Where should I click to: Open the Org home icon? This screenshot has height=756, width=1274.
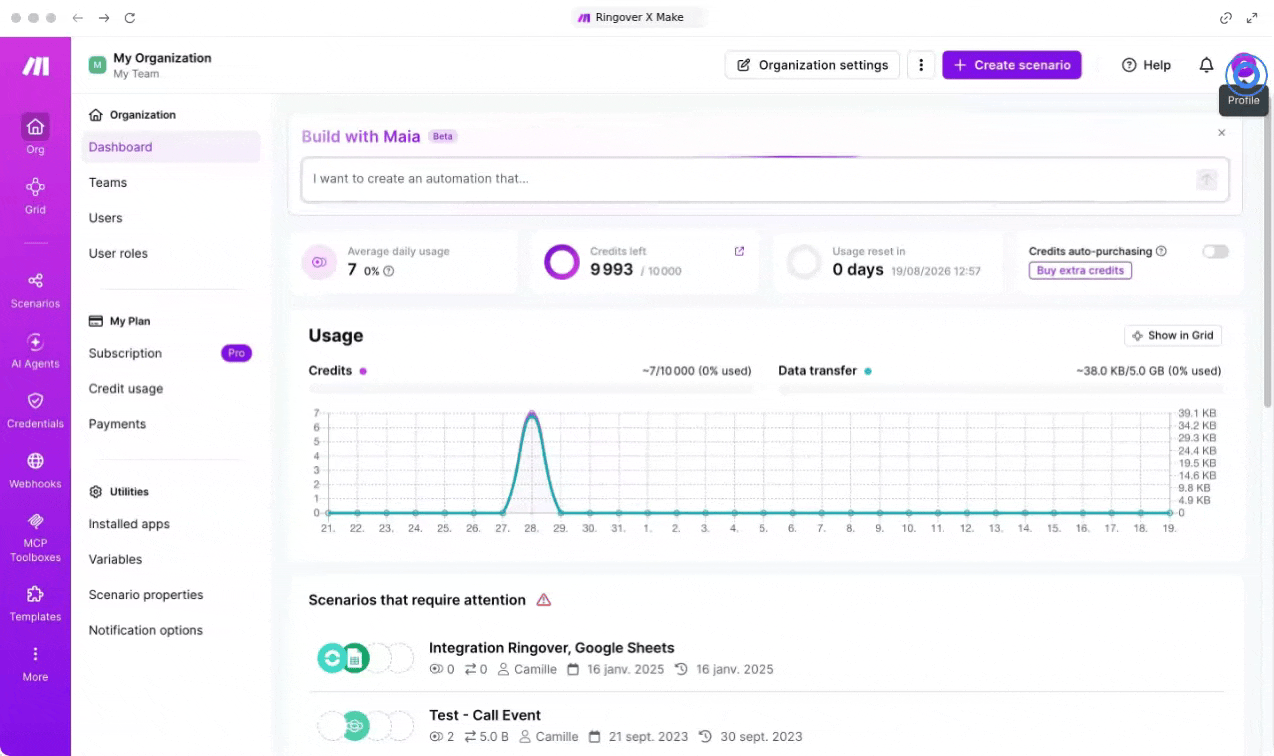pyautogui.click(x=35, y=127)
